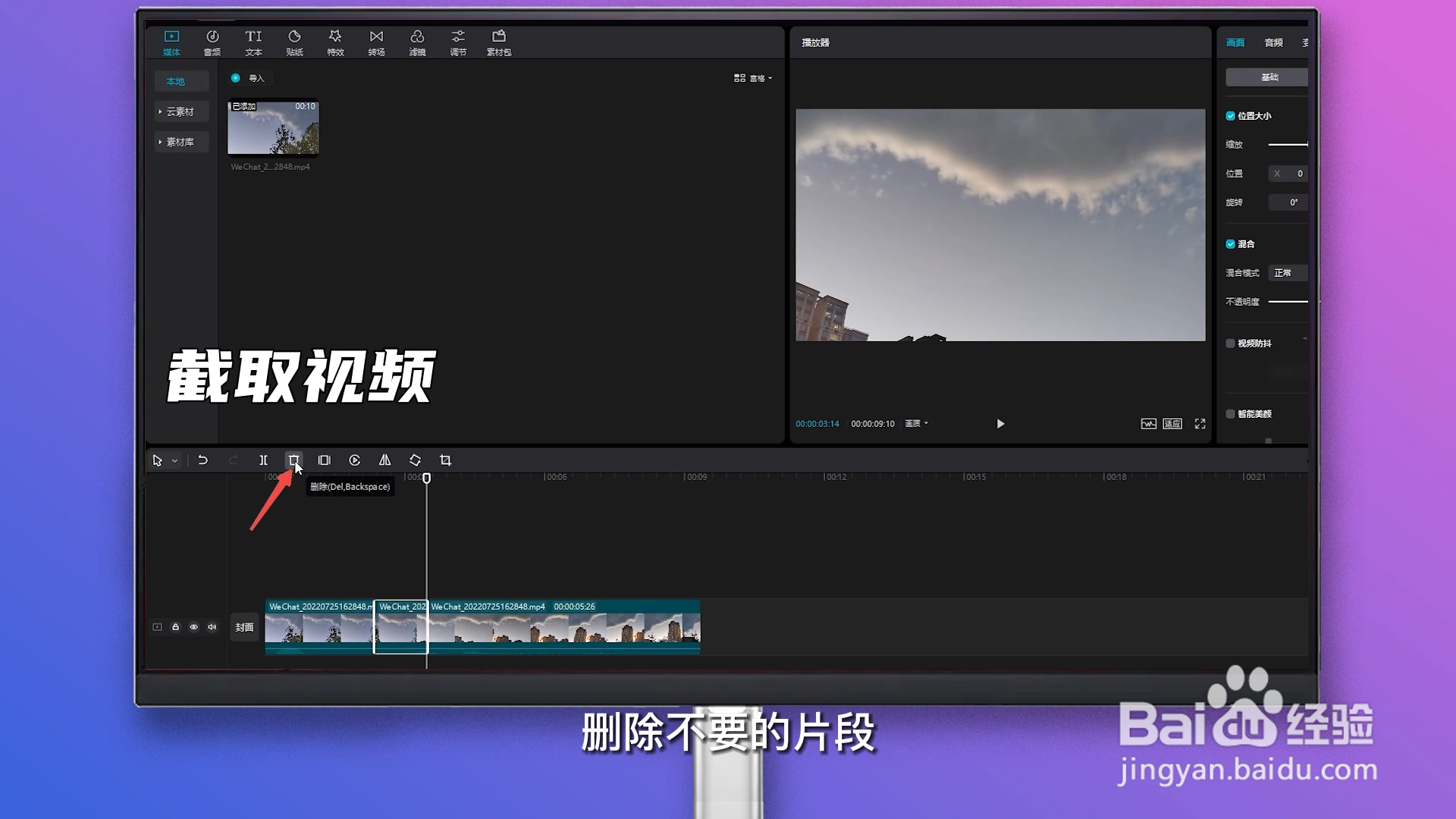Select the crop icon in the timeline toolbar
Screen dimensions: 1456x819
[x=445, y=460]
